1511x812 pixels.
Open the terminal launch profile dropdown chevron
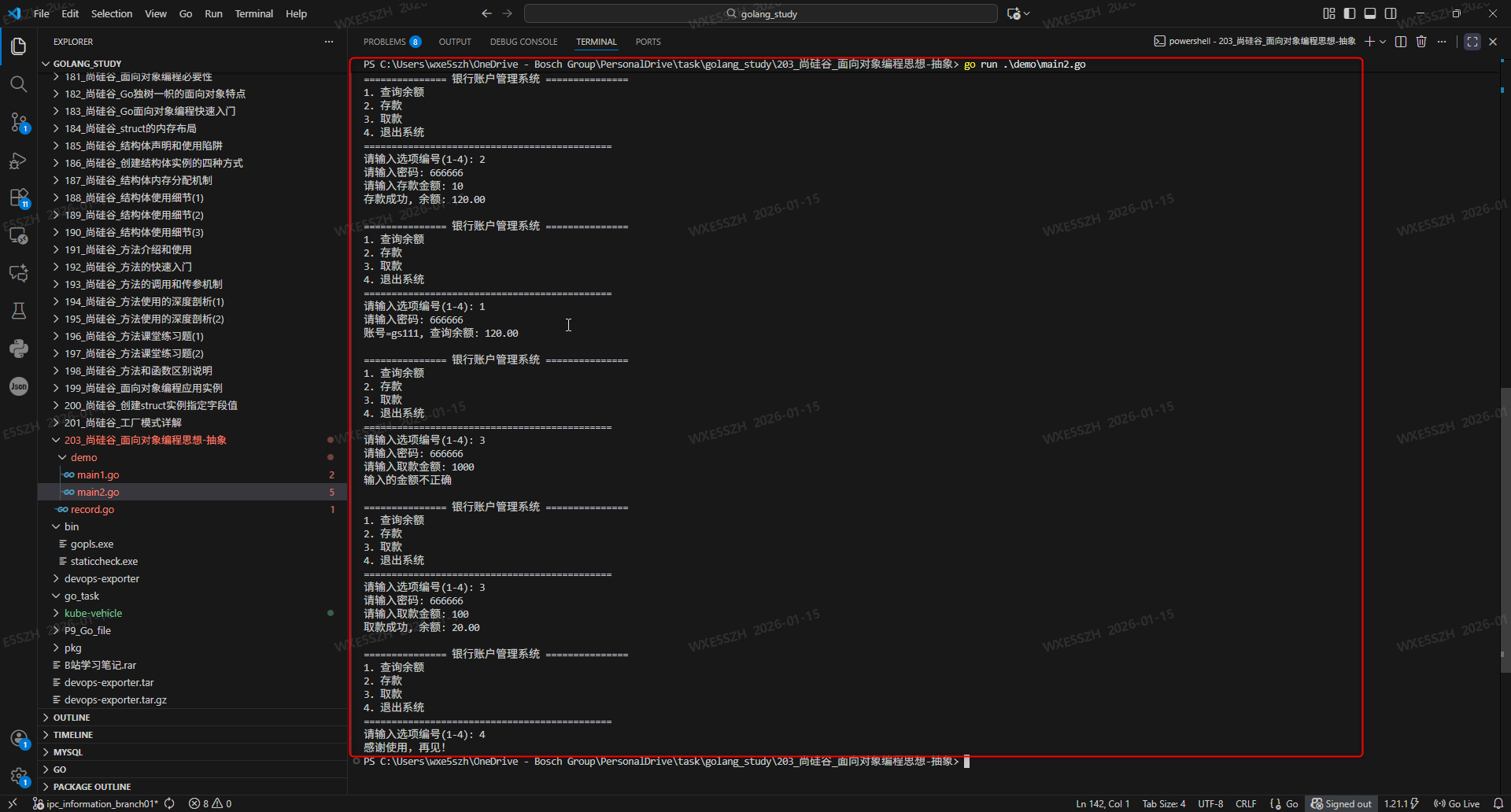(1384, 42)
